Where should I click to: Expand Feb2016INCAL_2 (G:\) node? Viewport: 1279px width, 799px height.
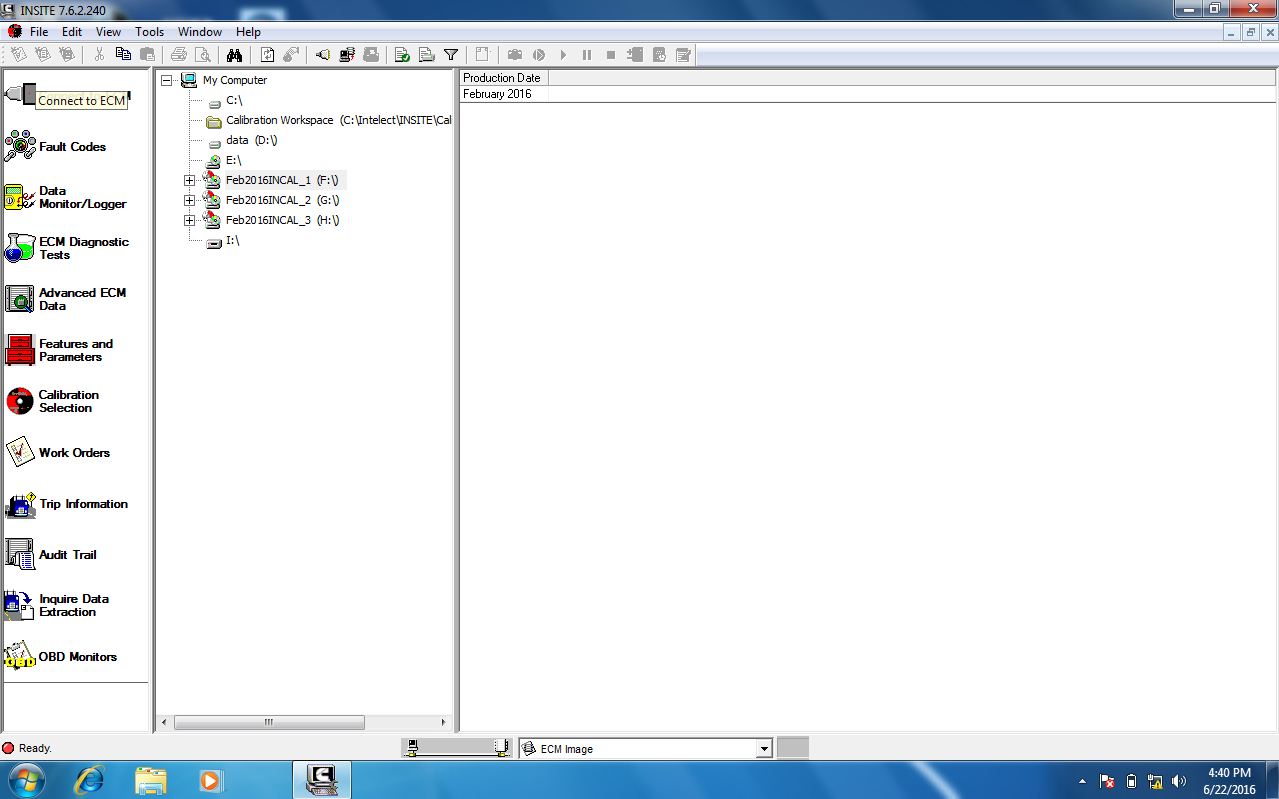click(x=189, y=200)
